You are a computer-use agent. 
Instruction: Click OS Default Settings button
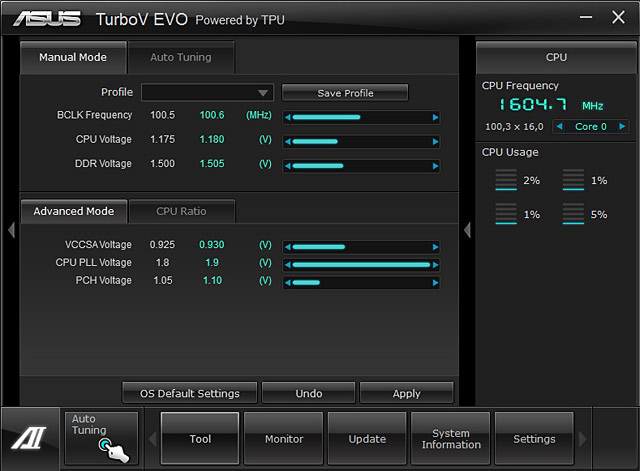[190, 393]
